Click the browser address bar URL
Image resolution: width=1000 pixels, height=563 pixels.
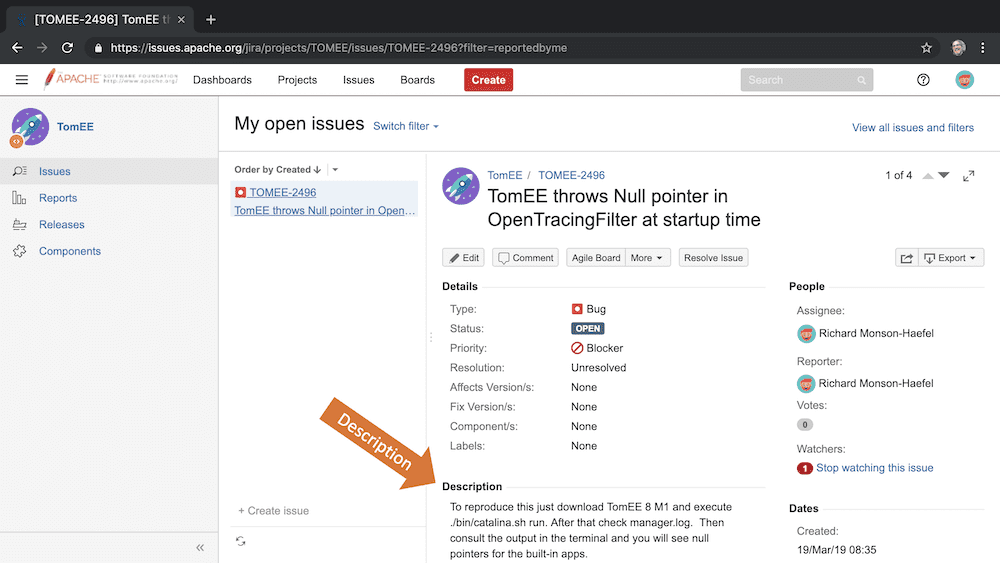(x=338, y=48)
